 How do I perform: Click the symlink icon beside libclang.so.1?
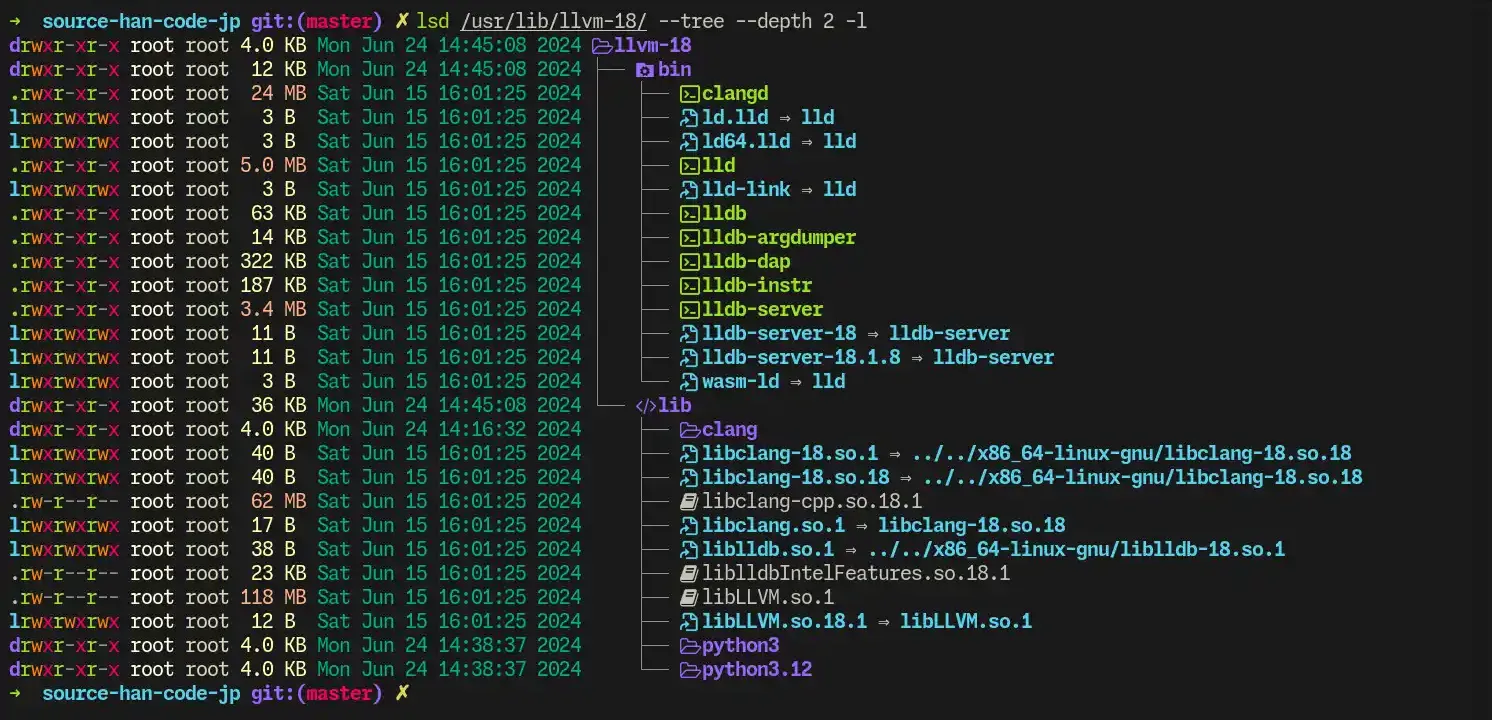pyautogui.click(x=689, y=525)
